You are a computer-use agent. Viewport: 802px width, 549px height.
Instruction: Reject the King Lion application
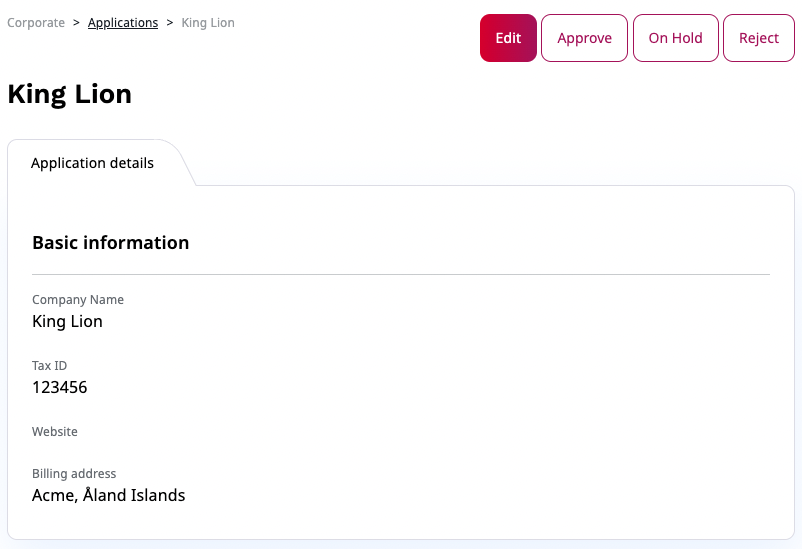point(759,38)
